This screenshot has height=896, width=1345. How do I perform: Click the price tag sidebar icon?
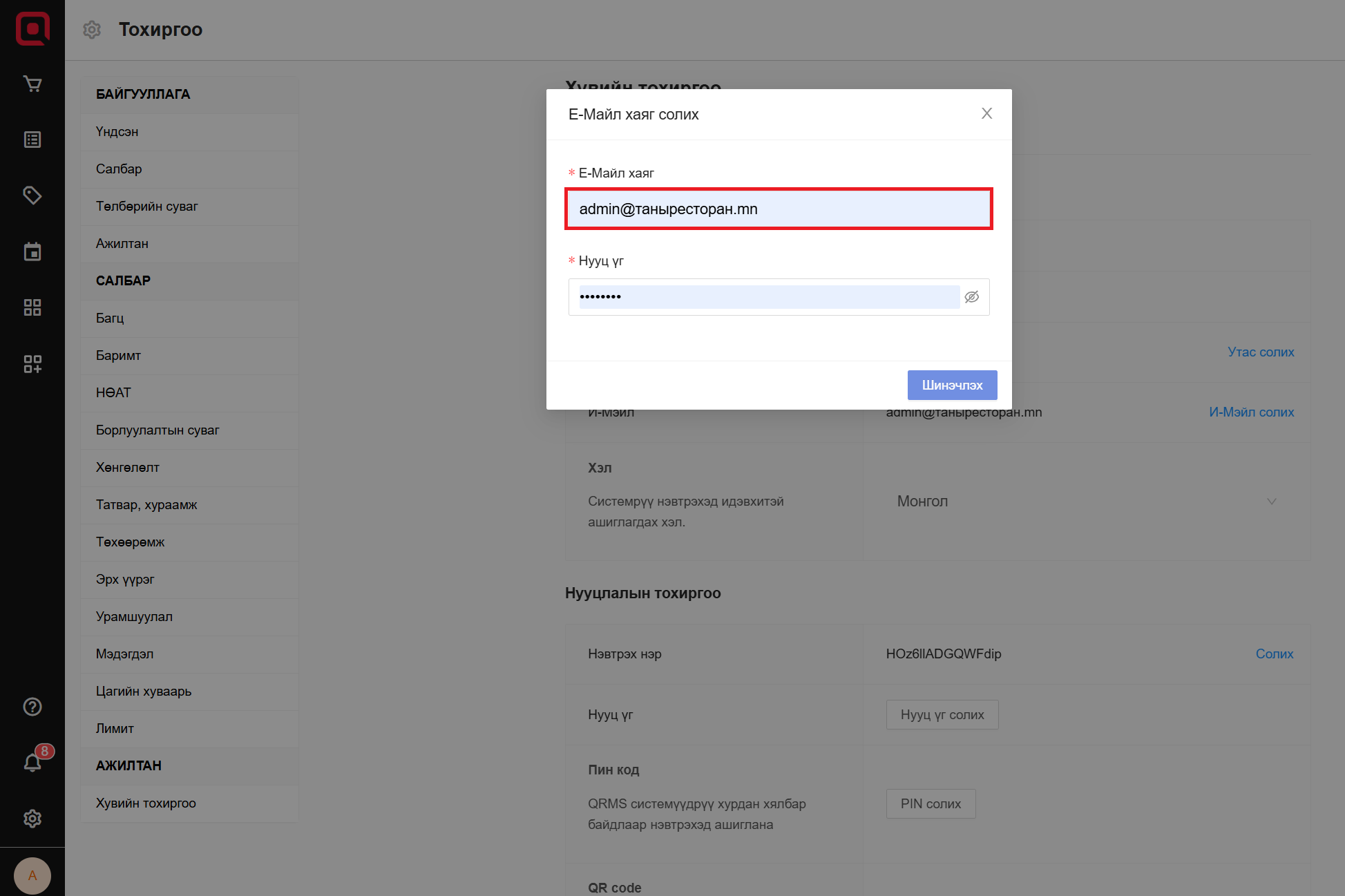pos(32,196)
